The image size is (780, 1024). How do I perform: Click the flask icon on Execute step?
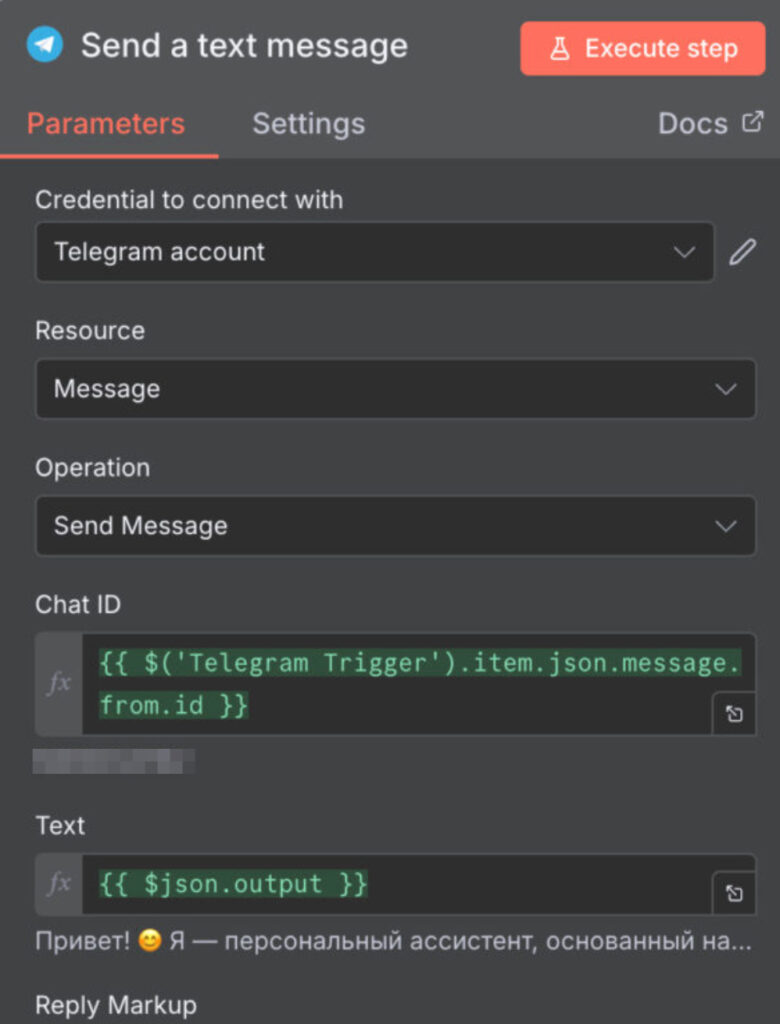point(560,48)
